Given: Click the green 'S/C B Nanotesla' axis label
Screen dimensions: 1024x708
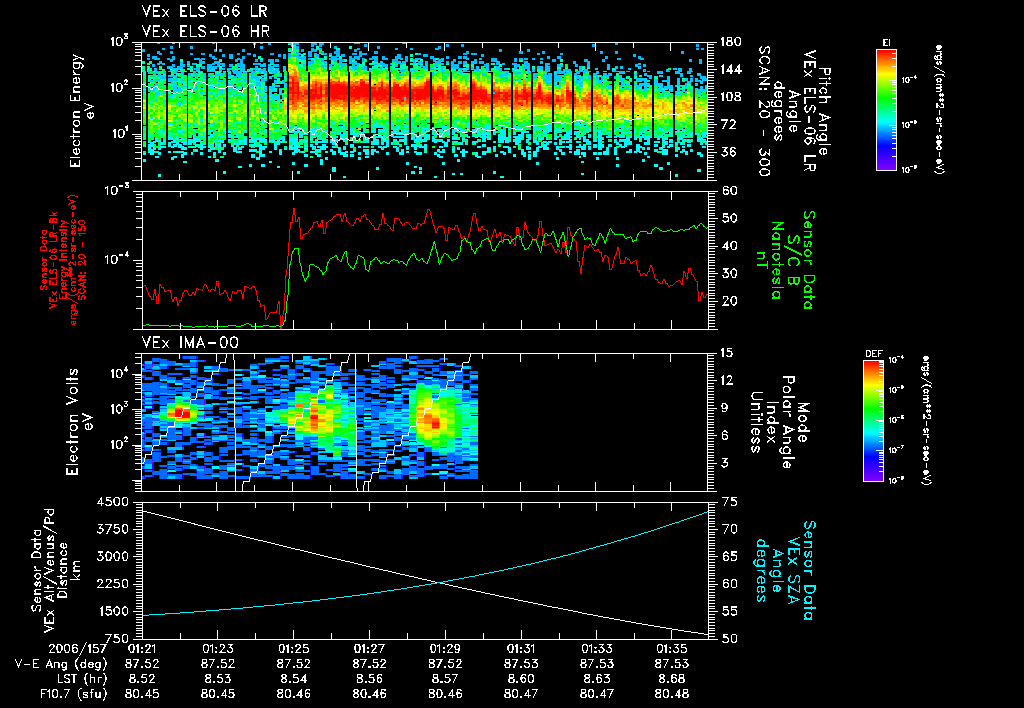Looking at the screenshot, I should [784, 260].
